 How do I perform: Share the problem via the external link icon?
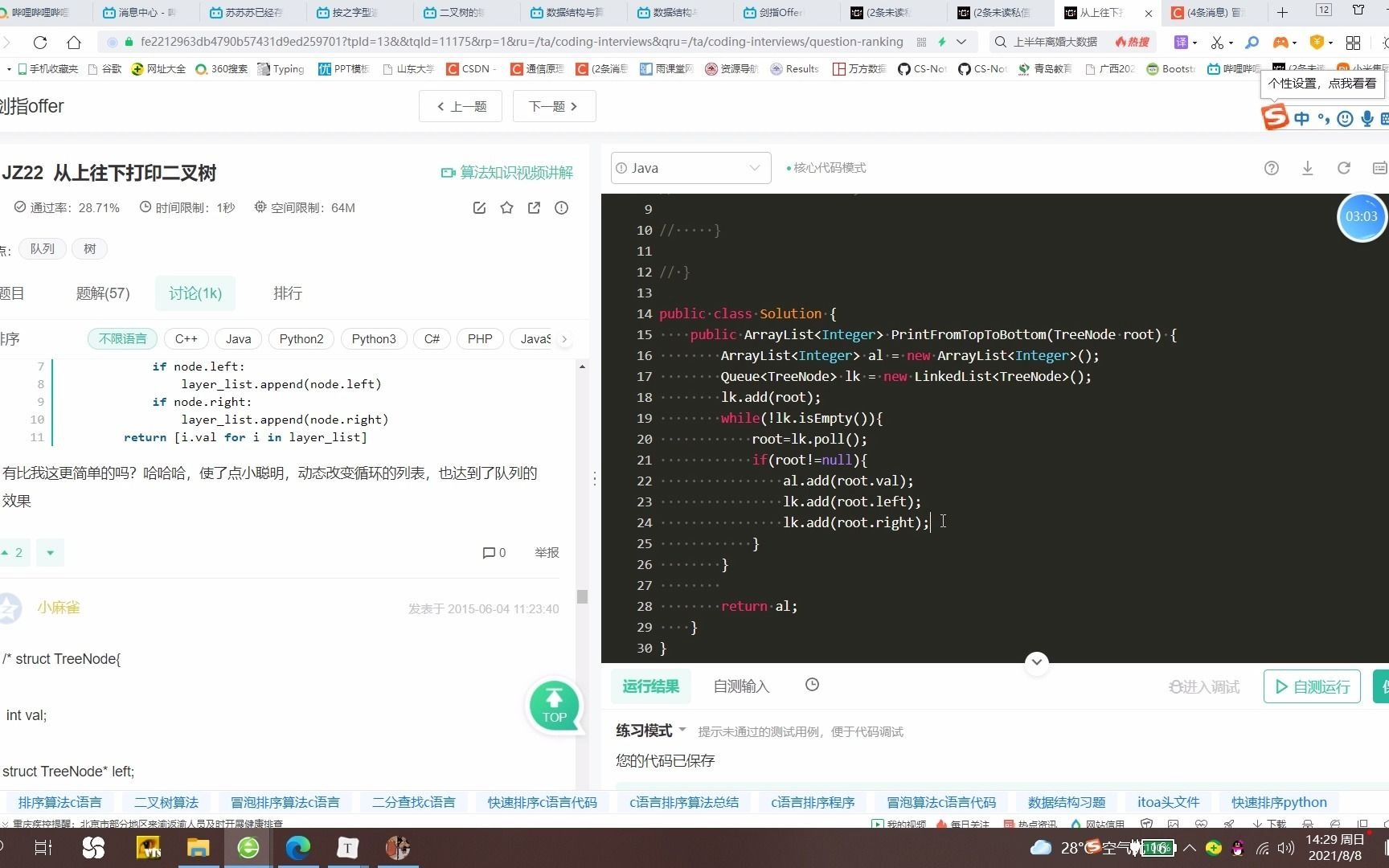click(534, 207)
